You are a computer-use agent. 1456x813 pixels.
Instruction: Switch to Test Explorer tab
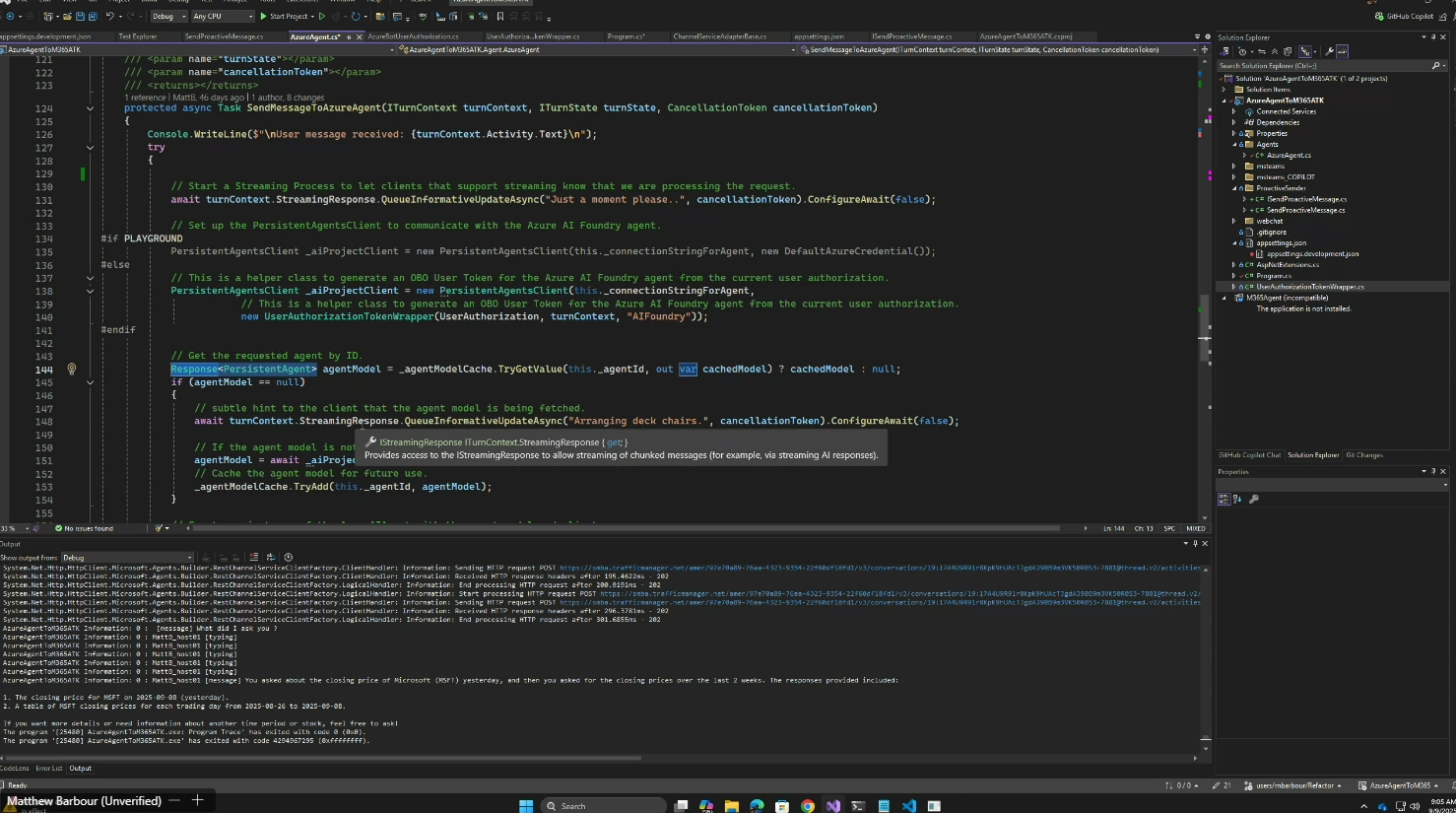pos(138,36)
